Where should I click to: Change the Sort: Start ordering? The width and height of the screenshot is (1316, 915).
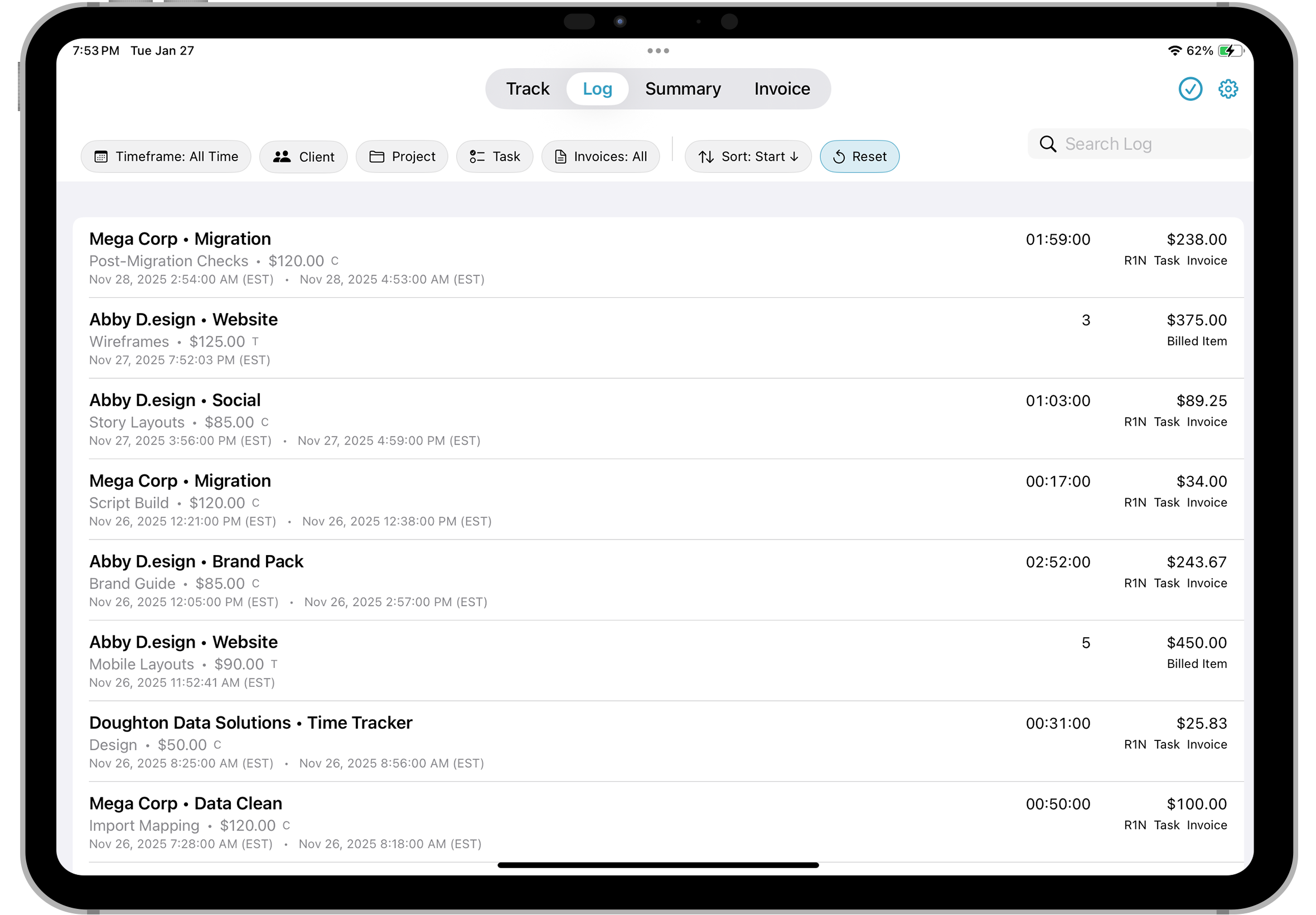pos(748,156)
